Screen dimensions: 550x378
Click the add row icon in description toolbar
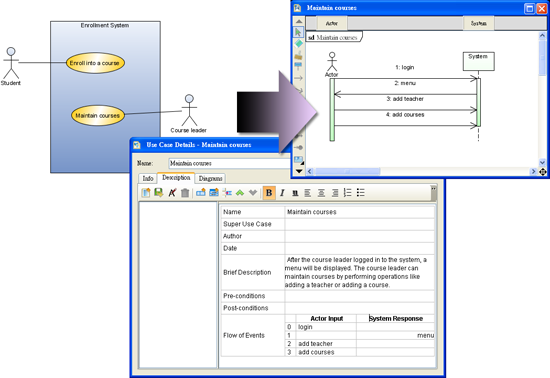point(201,193)
